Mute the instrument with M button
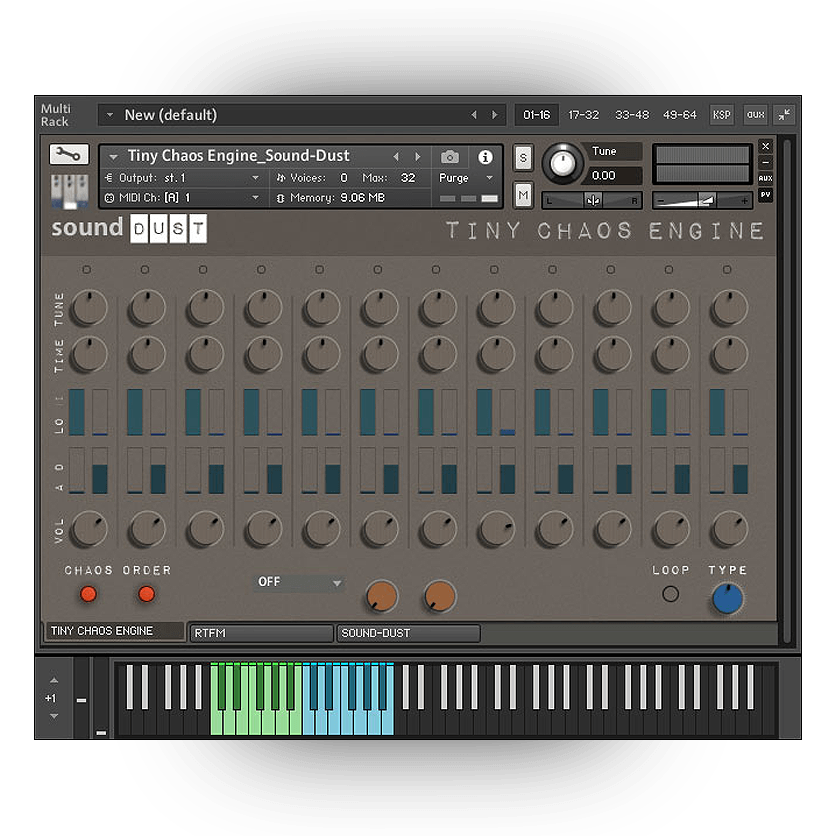 pos(523,195)
